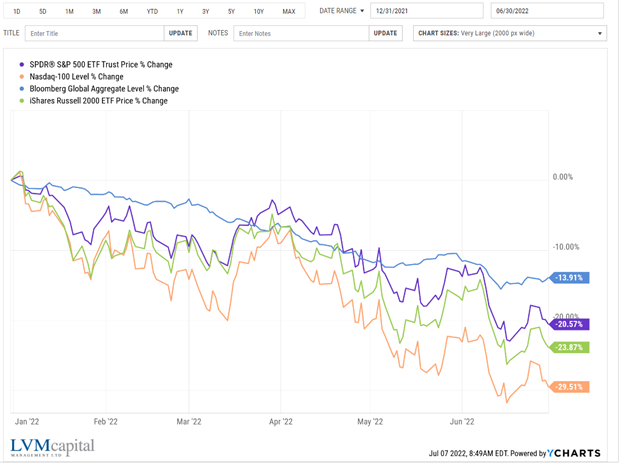
Task: Select the 6M time range
Action: (124, 12)
